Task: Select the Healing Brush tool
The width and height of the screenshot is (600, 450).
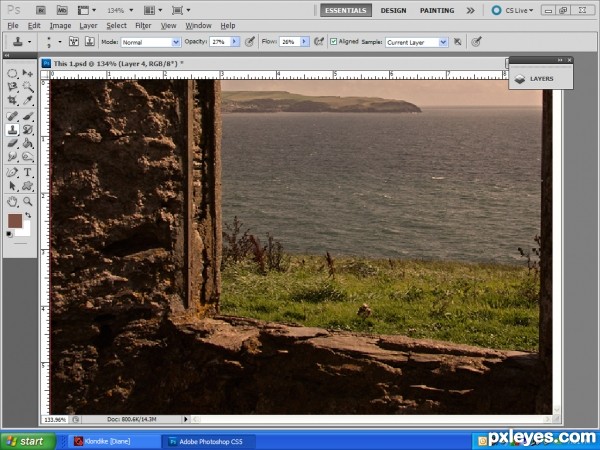Action: click(12, 116)
